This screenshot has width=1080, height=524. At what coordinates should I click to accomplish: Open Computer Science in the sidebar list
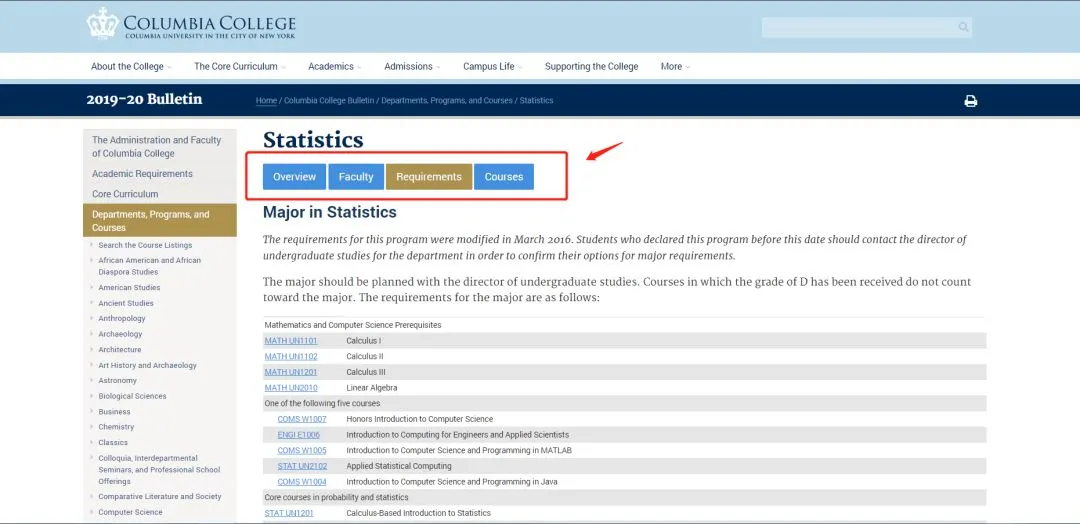click(130, 512)
